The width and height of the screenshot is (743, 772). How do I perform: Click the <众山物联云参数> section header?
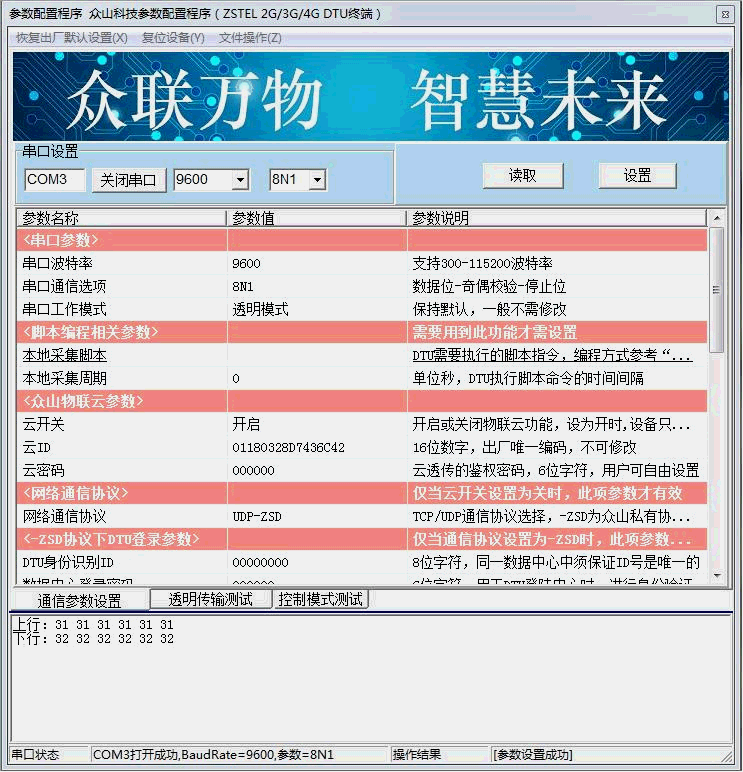[x=362, y=401]
